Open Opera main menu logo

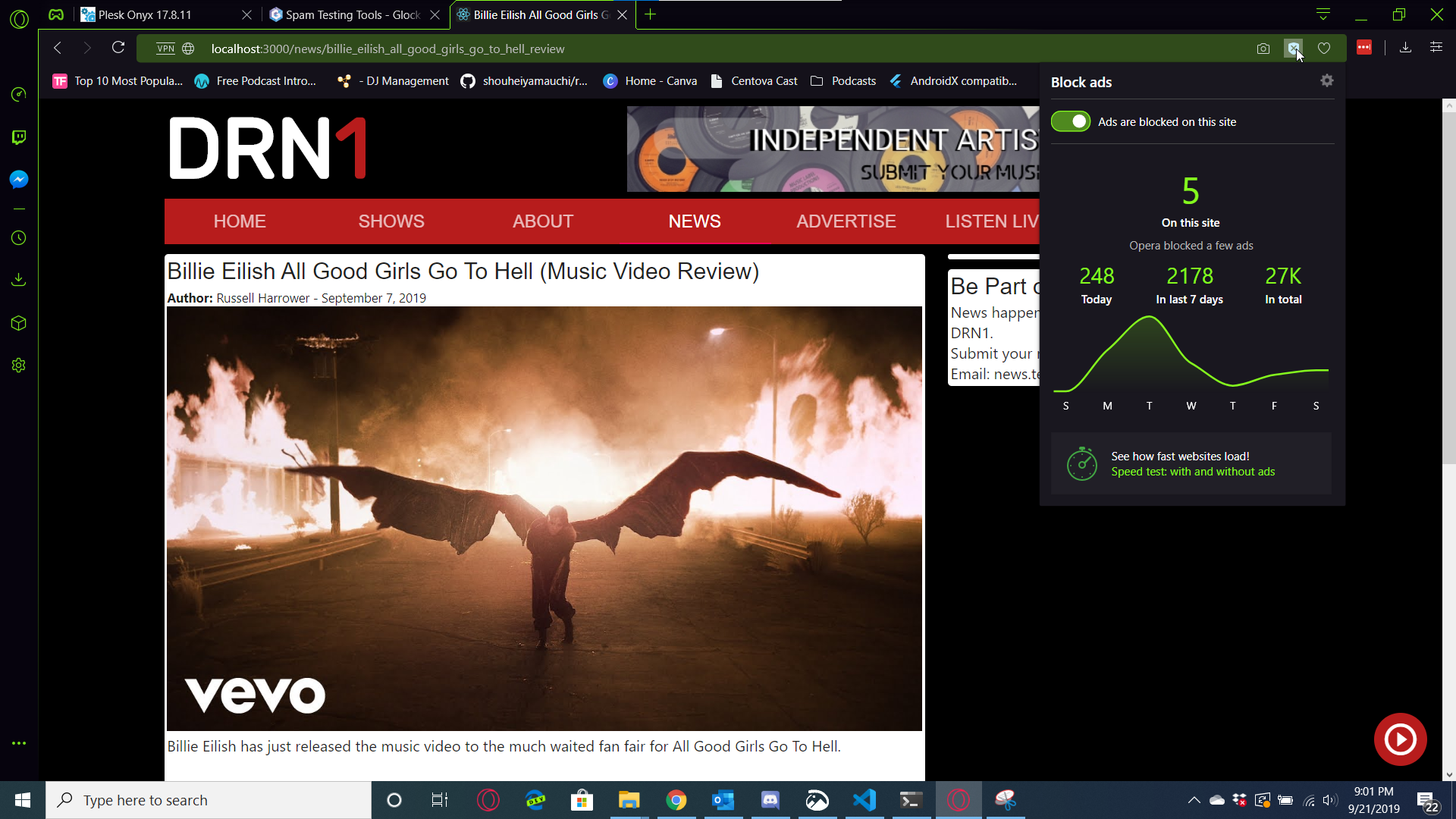point(19,19)
